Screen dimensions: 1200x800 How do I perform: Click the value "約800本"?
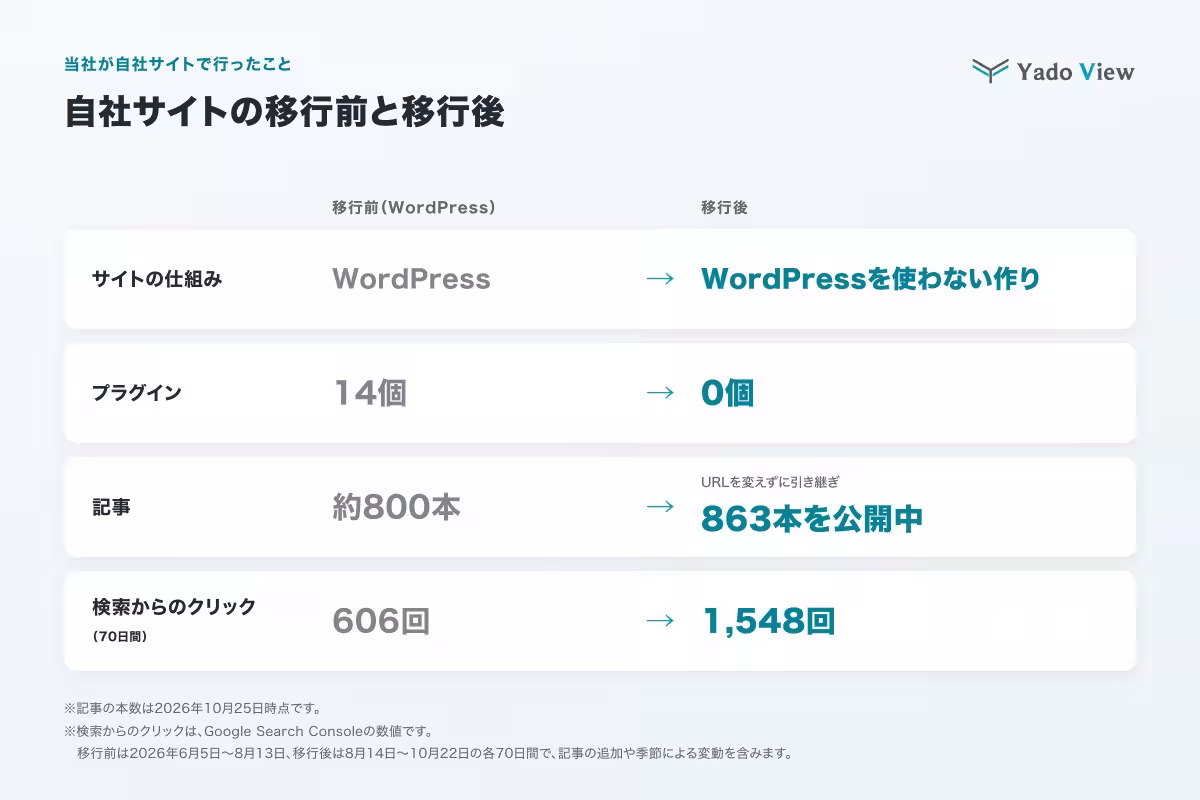(x=396, y=507)
